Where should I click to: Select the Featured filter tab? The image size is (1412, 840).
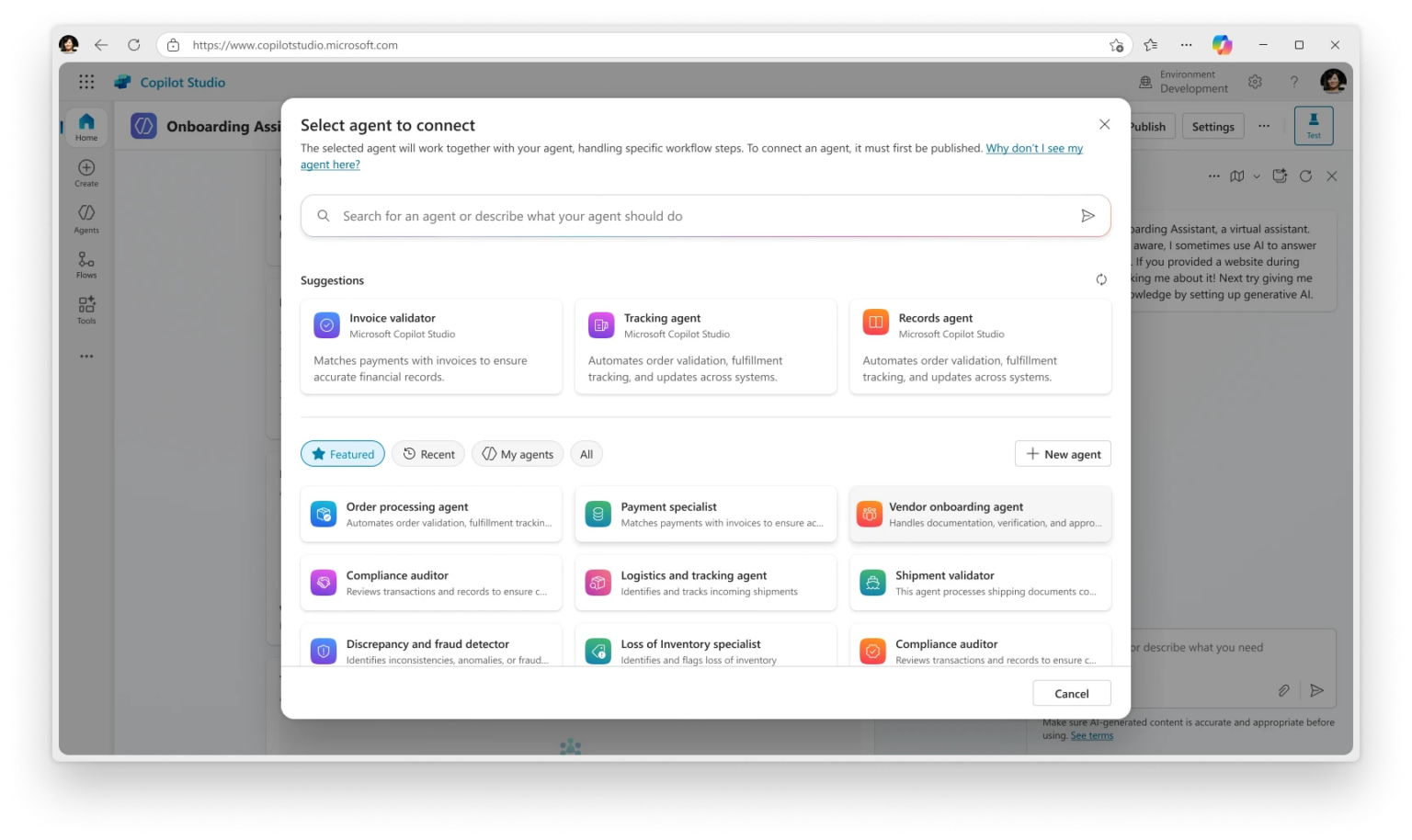343,454
